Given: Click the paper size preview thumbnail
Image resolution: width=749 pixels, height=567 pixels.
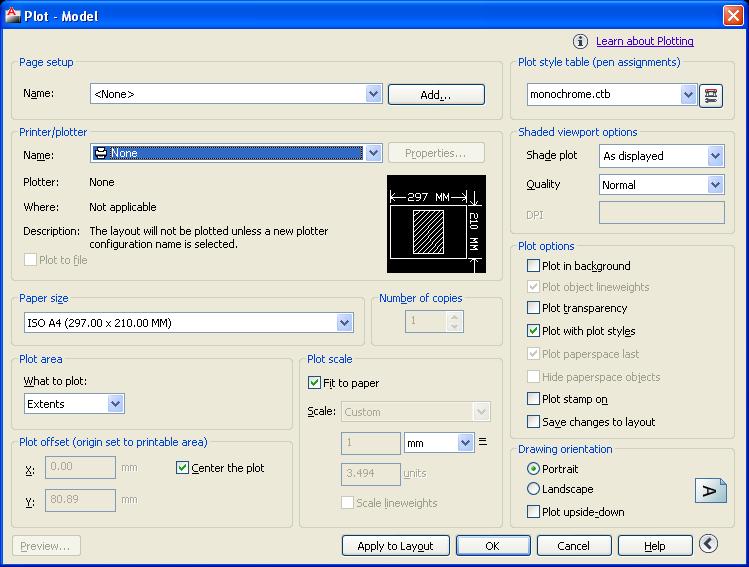Looking at the screenshot, I should tap(436, 224).
